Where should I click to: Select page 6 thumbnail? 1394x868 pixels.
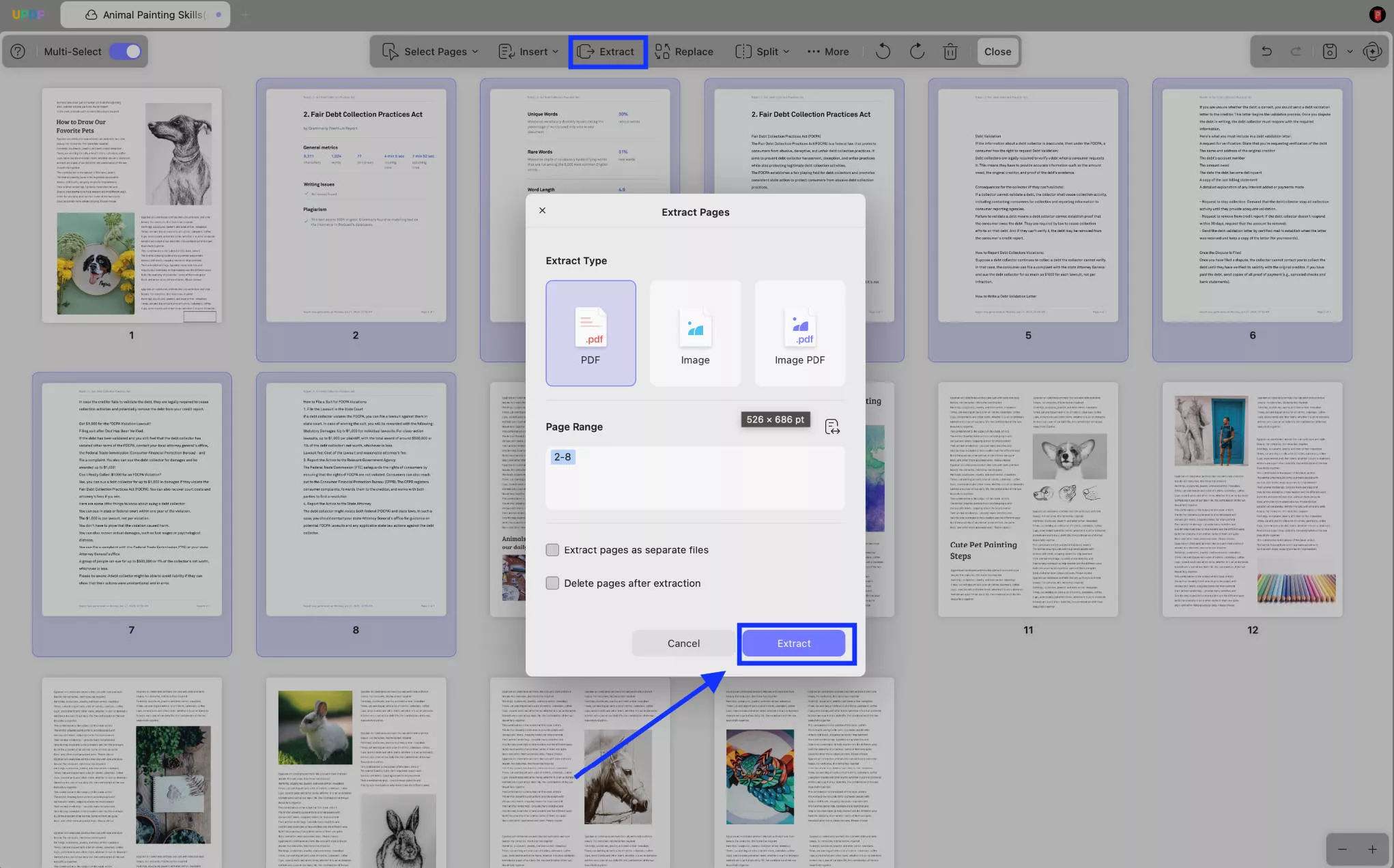coord(1252,205)
